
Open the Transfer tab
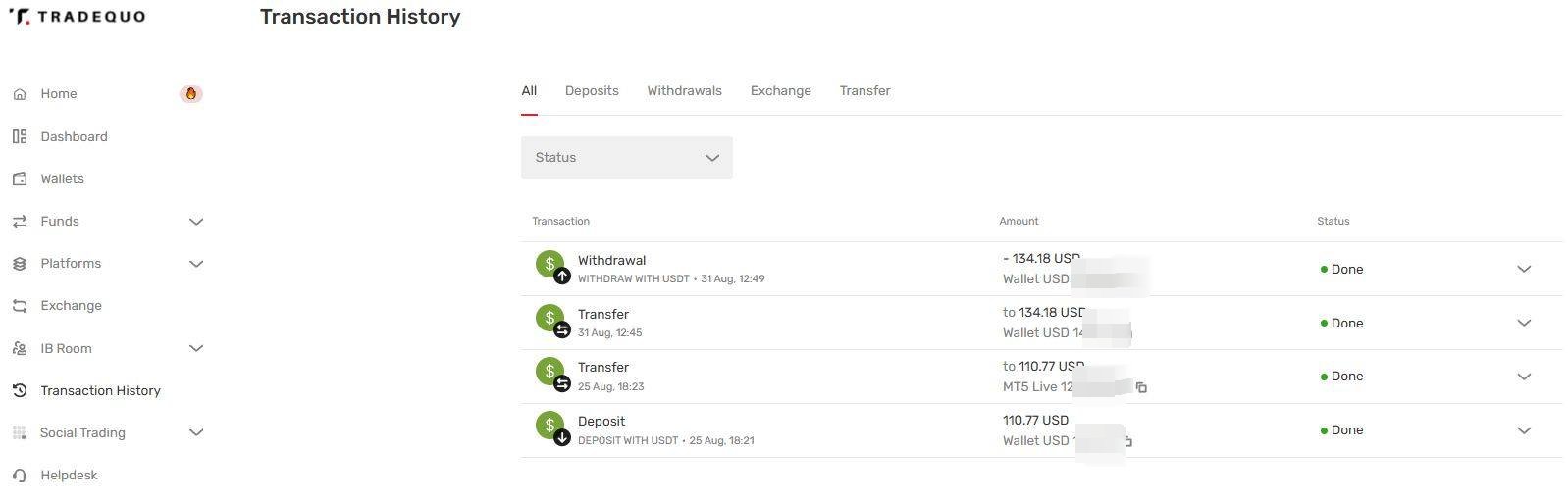(864, 90)
